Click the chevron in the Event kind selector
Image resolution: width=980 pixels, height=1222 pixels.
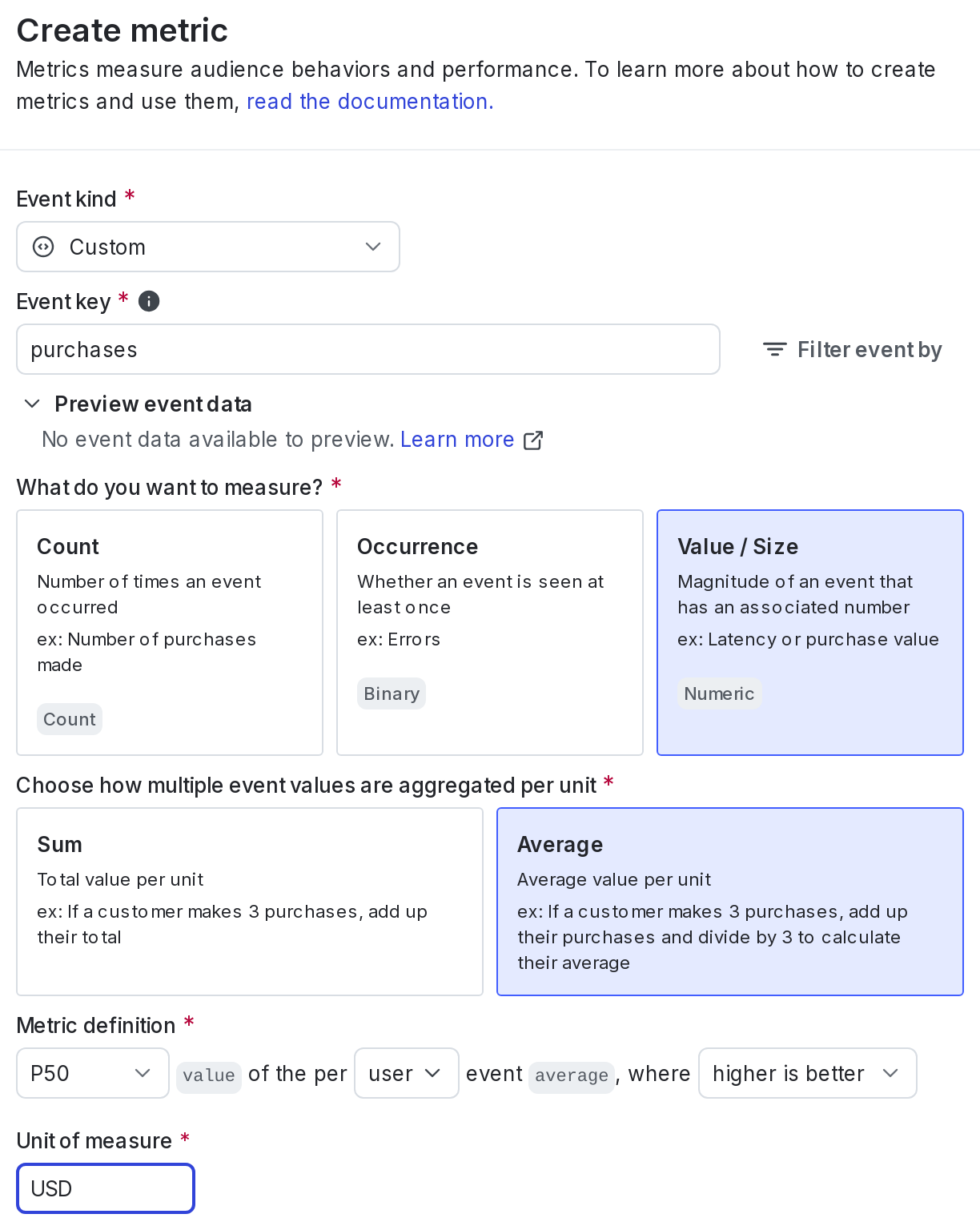(x=372, y=247)
